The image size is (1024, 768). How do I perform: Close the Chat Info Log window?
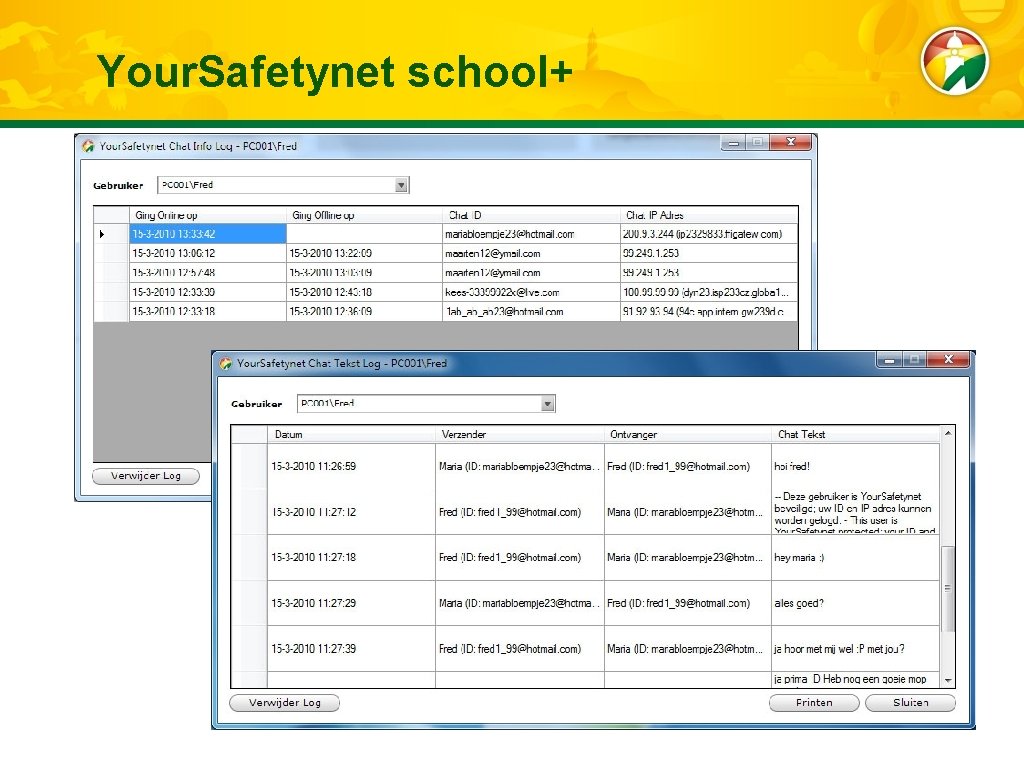790,142
